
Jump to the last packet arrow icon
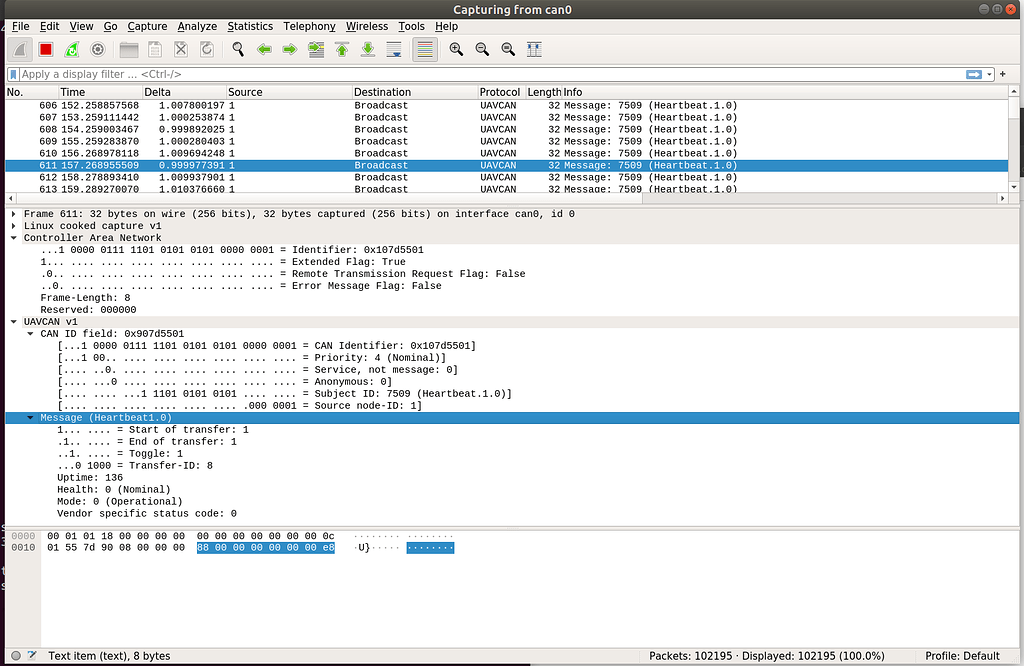(369, 49)
